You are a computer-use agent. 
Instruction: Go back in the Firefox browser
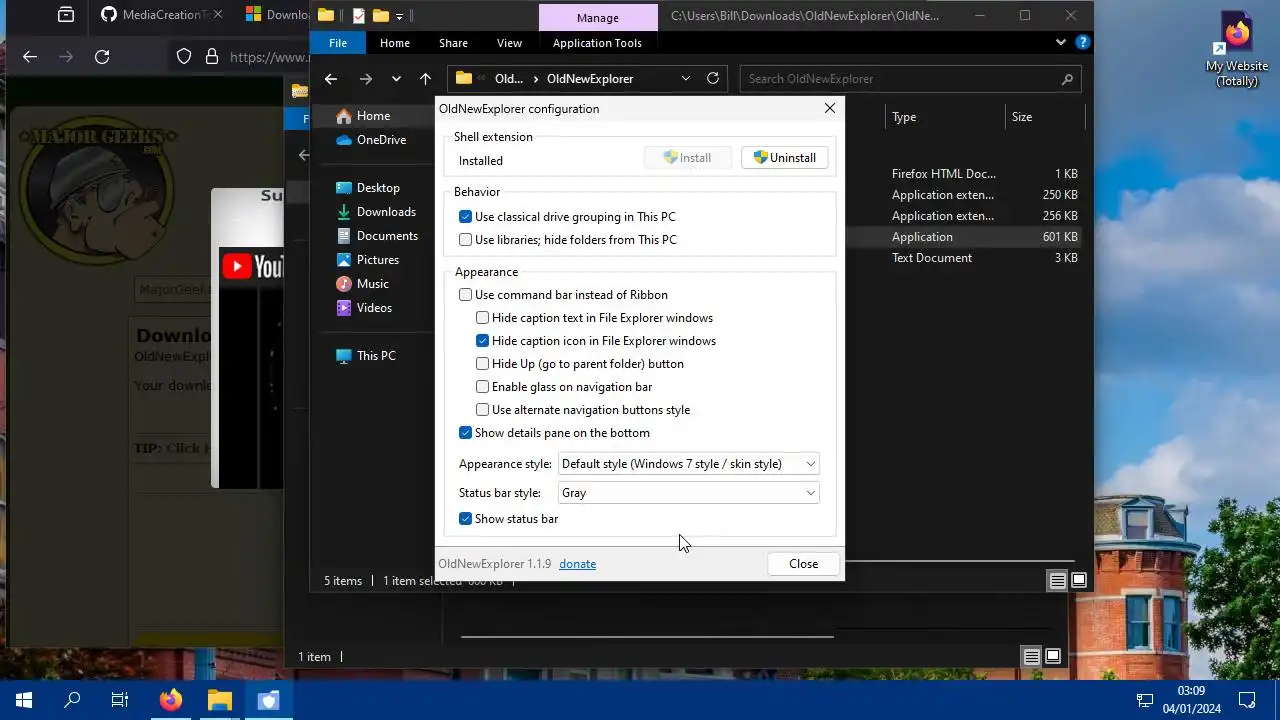pos(30,57)
